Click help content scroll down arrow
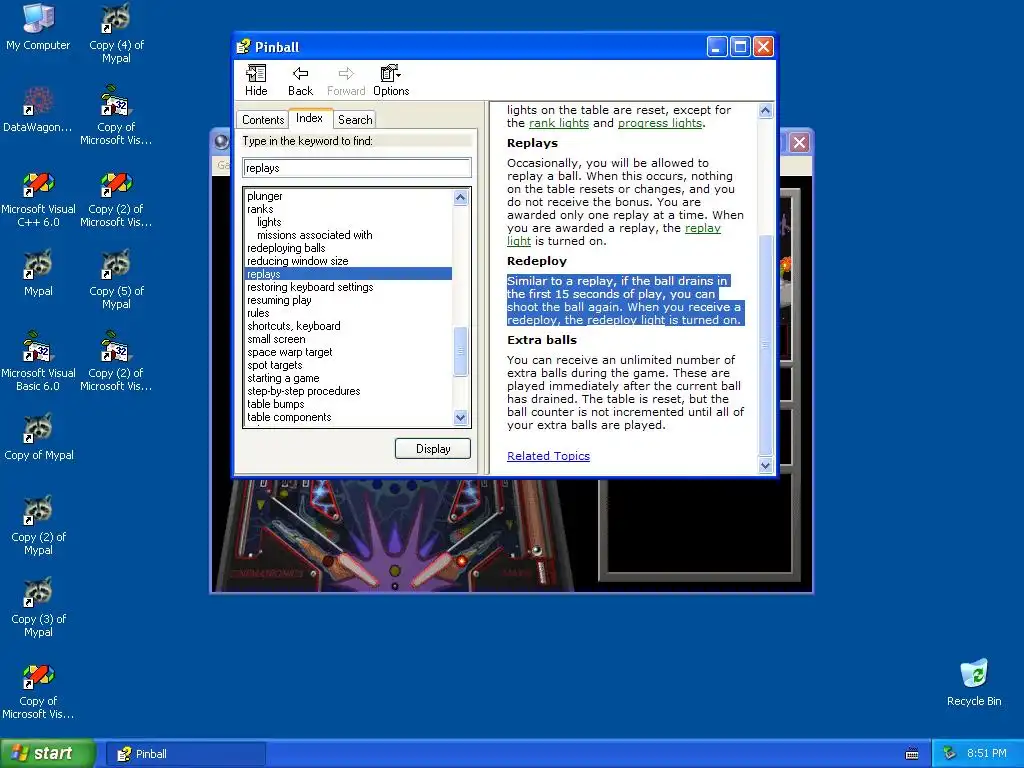1024x768 pixels. pyautogui.click(x=765, y=465)
